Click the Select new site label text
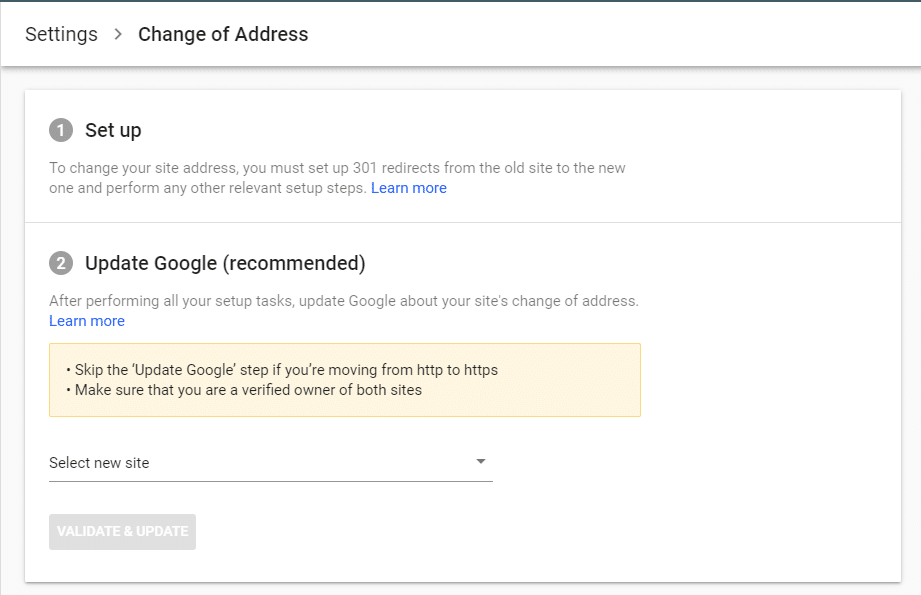This screenshot has height=595, width=921. (99, 463)
